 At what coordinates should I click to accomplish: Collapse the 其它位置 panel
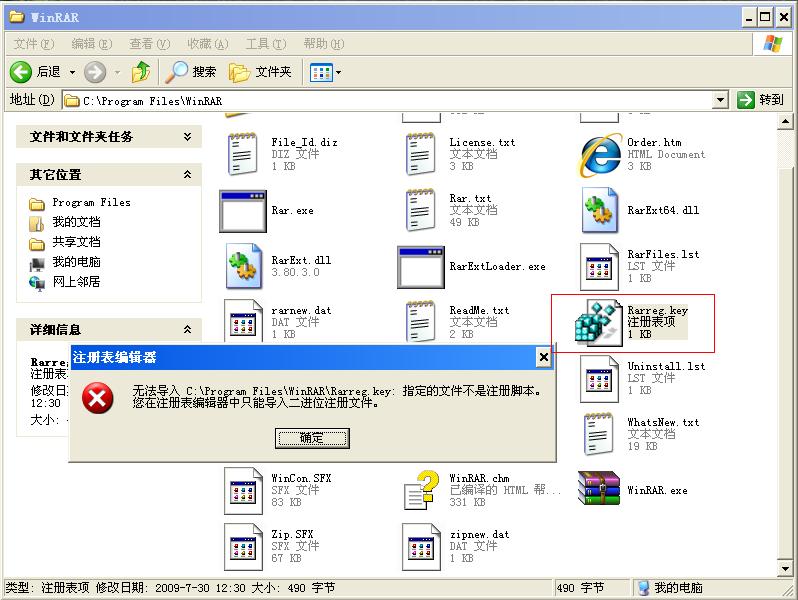click(x=187, y=175)
